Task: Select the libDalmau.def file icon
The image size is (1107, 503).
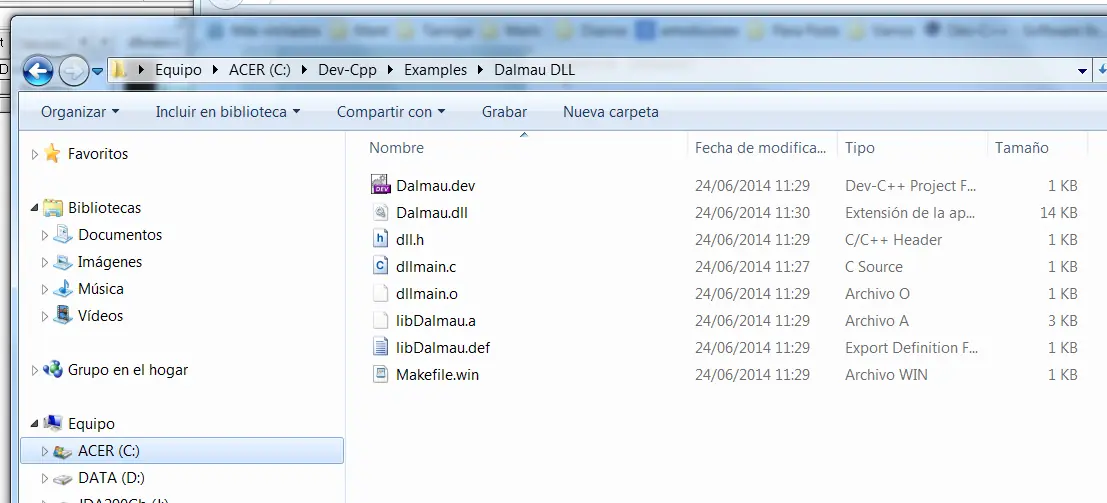Action: [381, 347]
